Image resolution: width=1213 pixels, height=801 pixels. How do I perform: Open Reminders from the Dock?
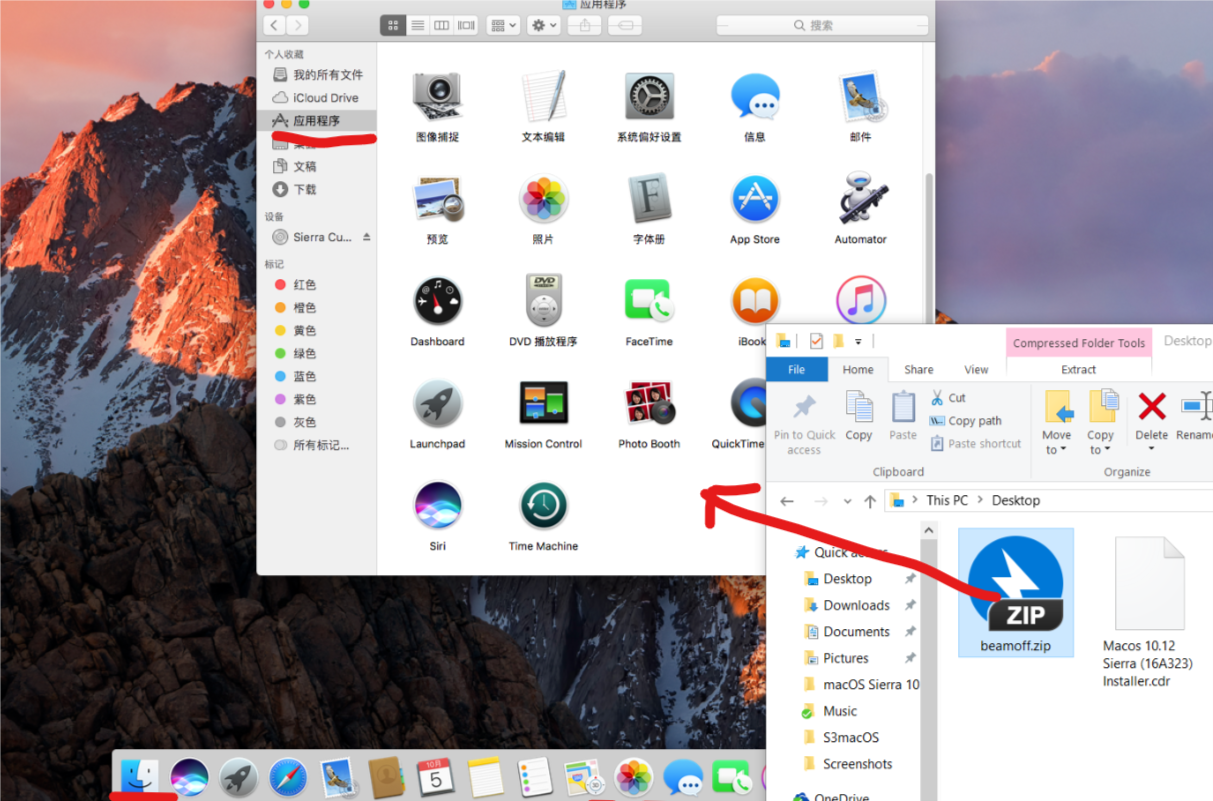[536, 777]
